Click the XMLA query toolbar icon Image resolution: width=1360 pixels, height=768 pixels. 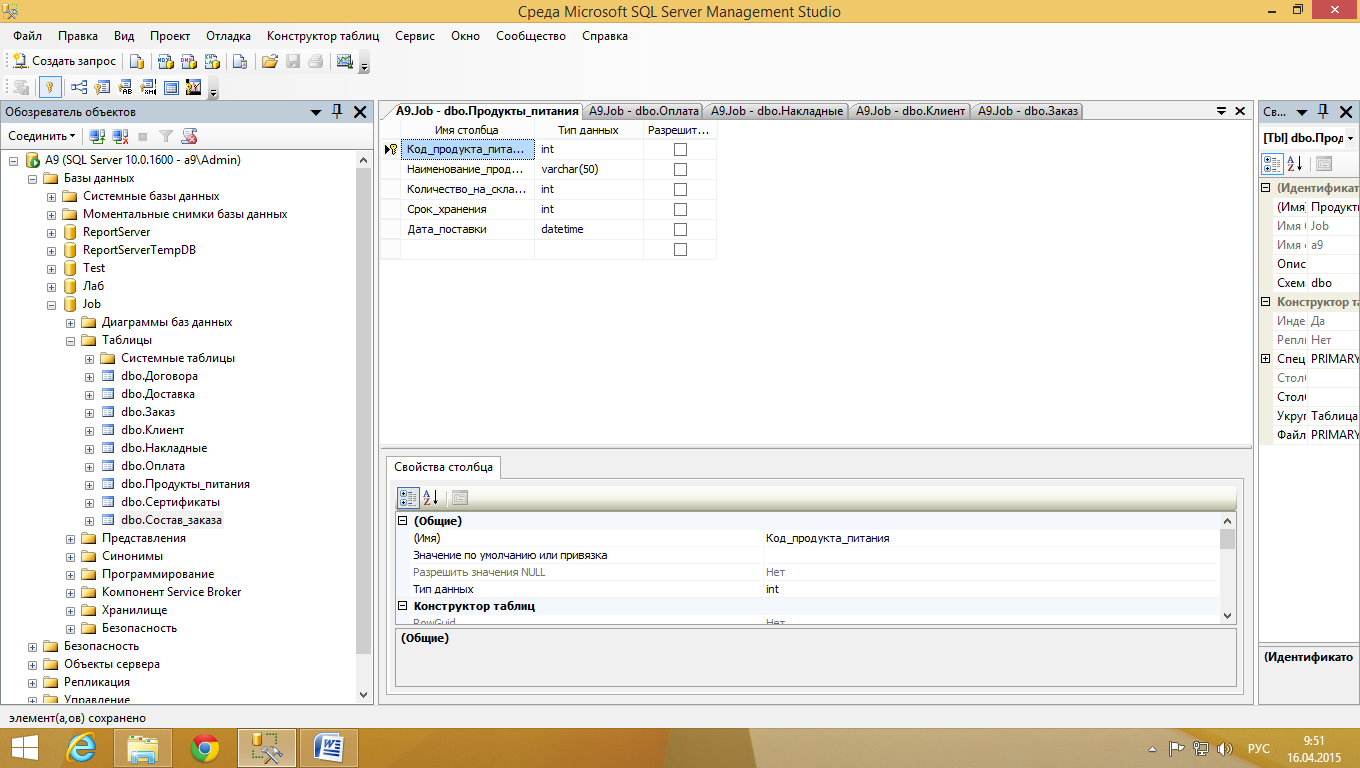[210, 61]
